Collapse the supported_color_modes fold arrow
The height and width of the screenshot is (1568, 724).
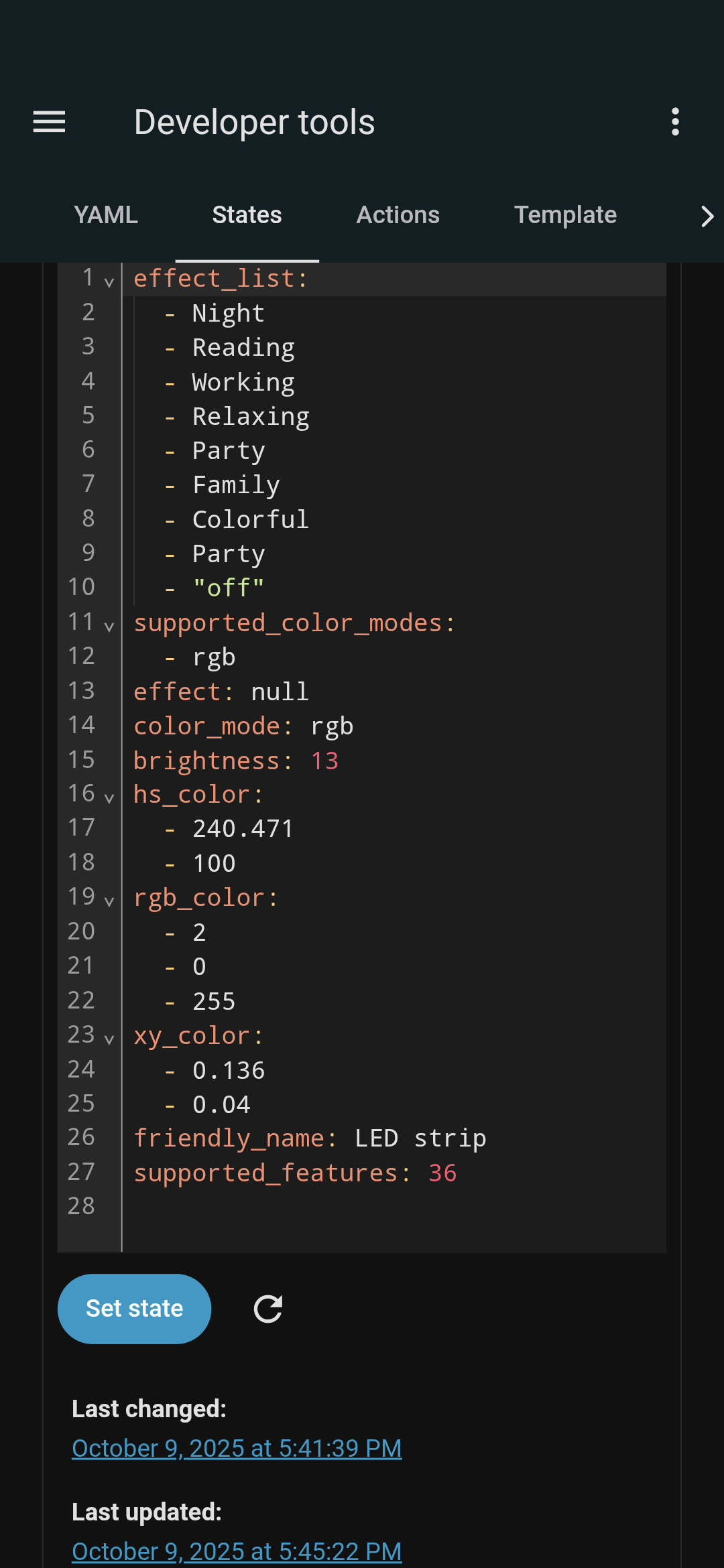(x=109, y=627)
